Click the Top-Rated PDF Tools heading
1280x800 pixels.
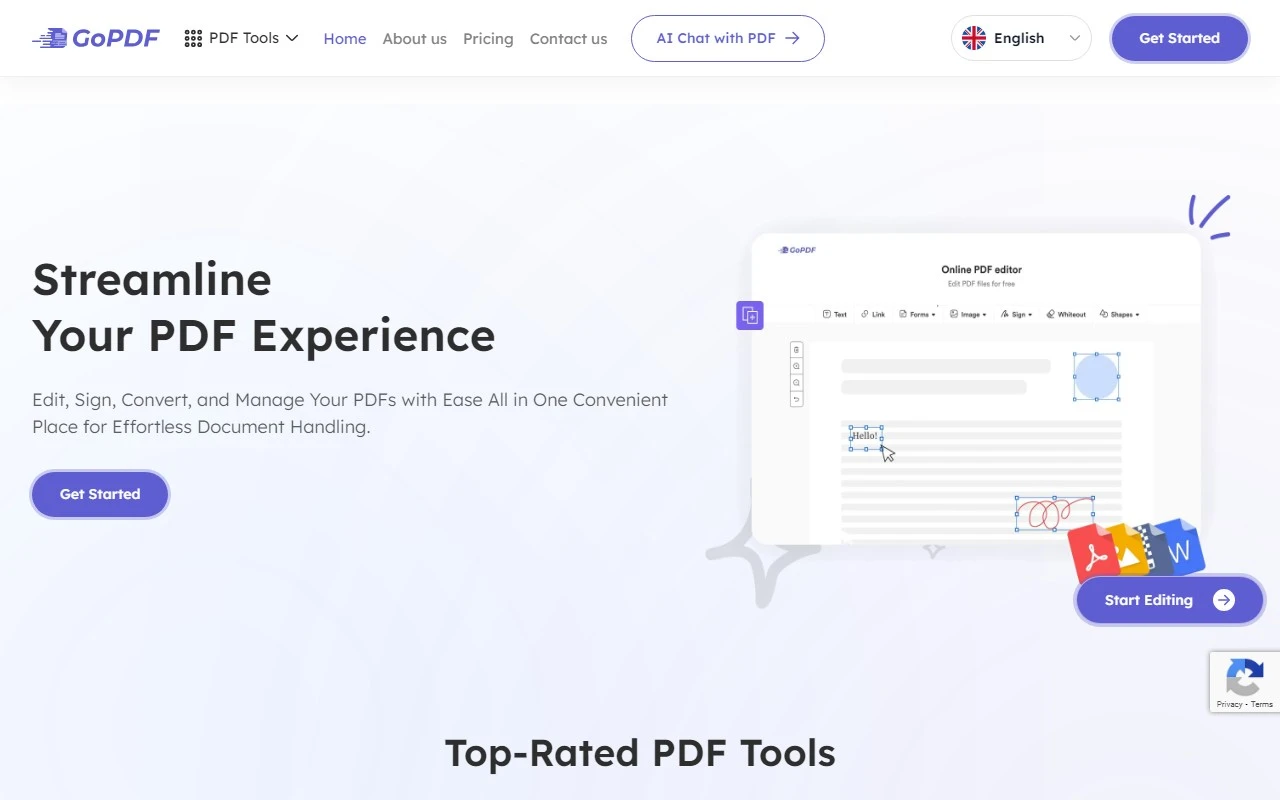pyautogui.click(x=640, y=753)
